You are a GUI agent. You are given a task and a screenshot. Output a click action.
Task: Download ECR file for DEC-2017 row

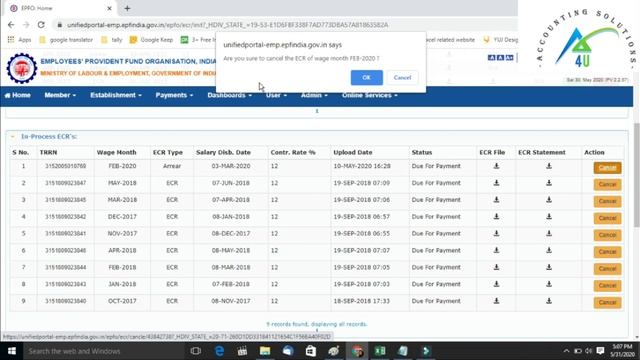(x=496, y=217)
